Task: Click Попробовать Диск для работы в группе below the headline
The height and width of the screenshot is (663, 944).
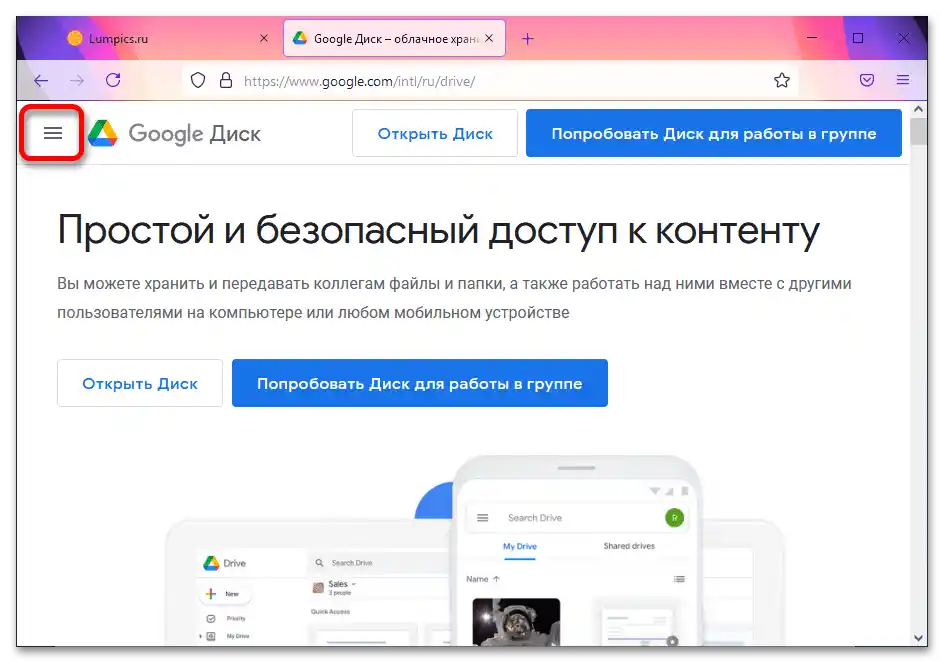Action: pos(420,383)
